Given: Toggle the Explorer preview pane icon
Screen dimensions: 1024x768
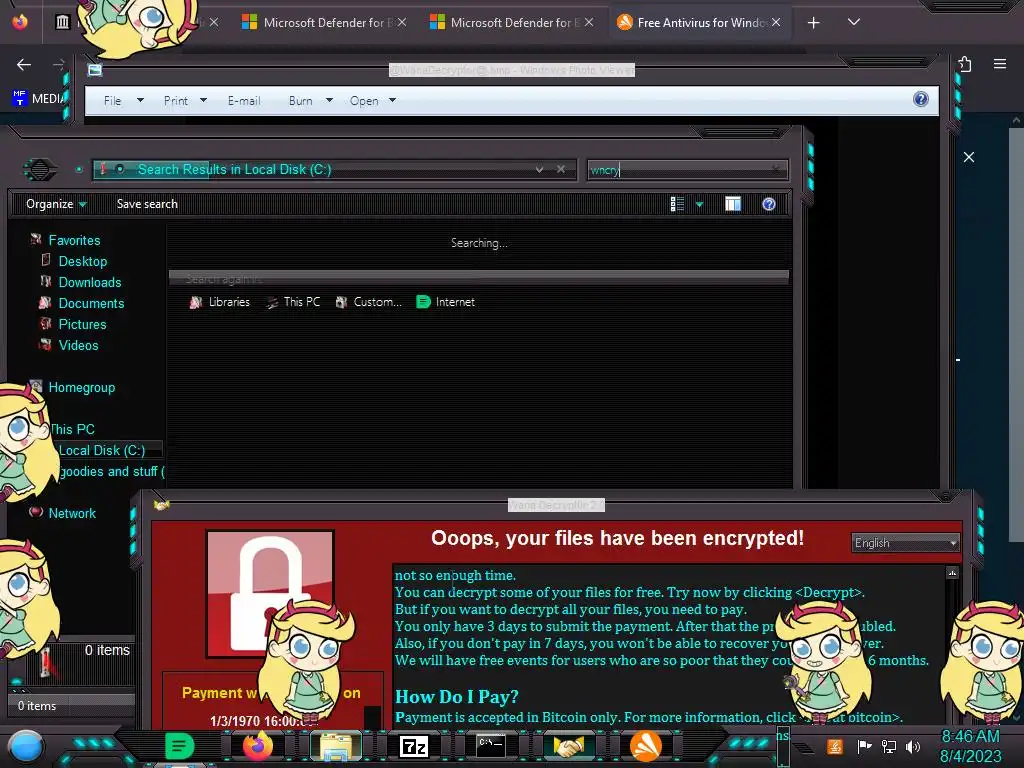Looking at the screenshot, I should [x=733, y=204].
